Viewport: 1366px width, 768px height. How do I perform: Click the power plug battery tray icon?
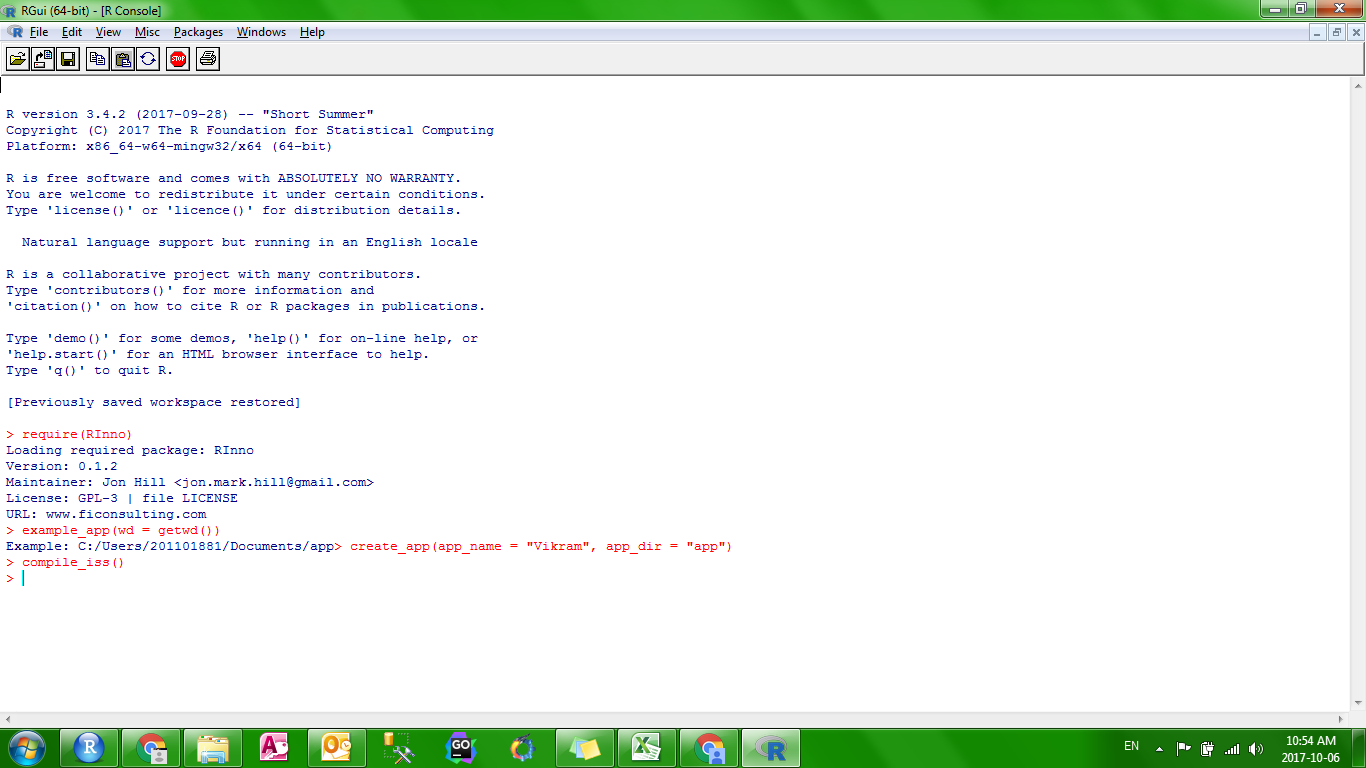1207,748
